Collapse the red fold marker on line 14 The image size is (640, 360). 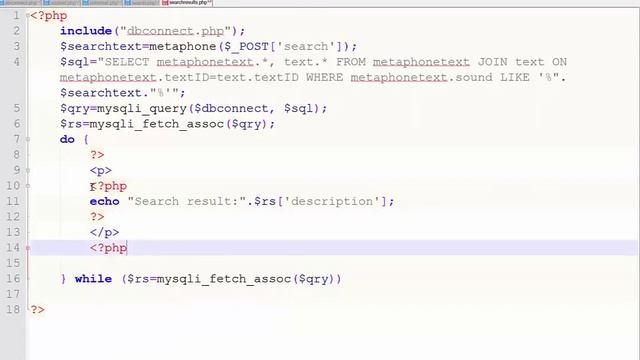[28, 248]
